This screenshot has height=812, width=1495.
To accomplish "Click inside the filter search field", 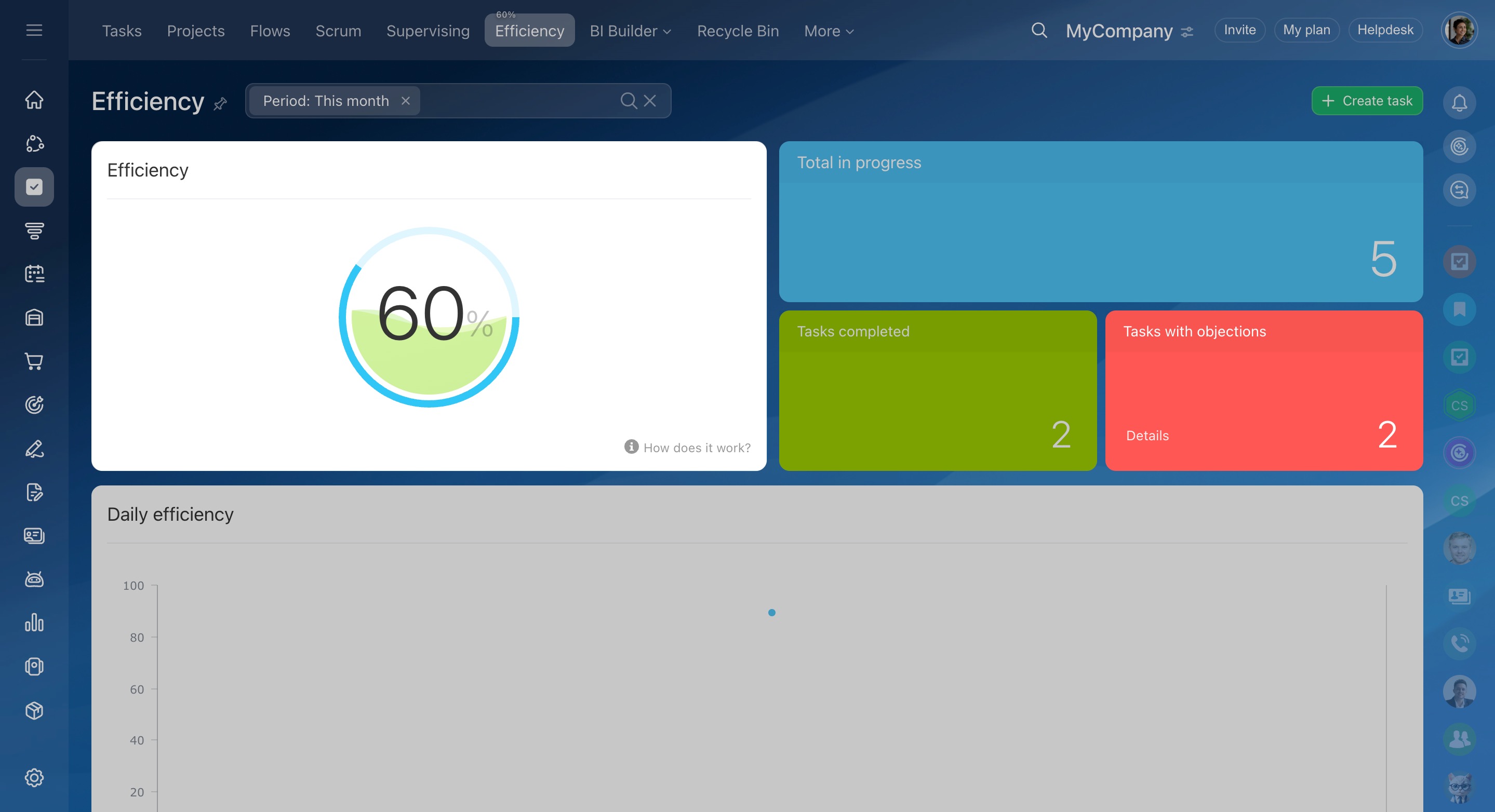I will (x=516, y=101).
